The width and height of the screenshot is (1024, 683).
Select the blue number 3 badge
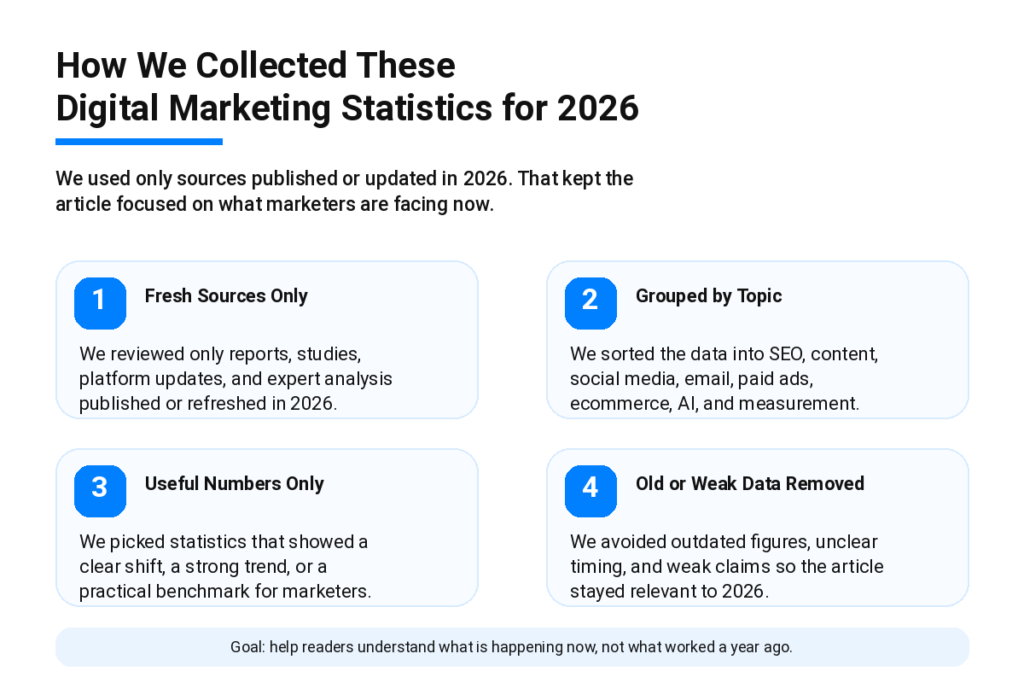click(100, 490)
